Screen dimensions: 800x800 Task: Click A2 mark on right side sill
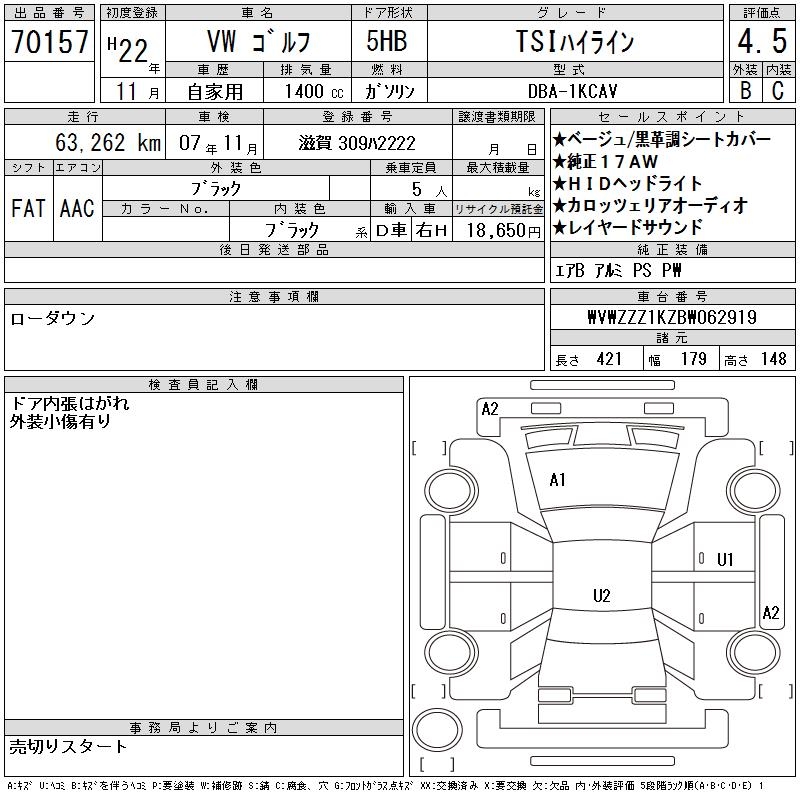tap(771, 613)
